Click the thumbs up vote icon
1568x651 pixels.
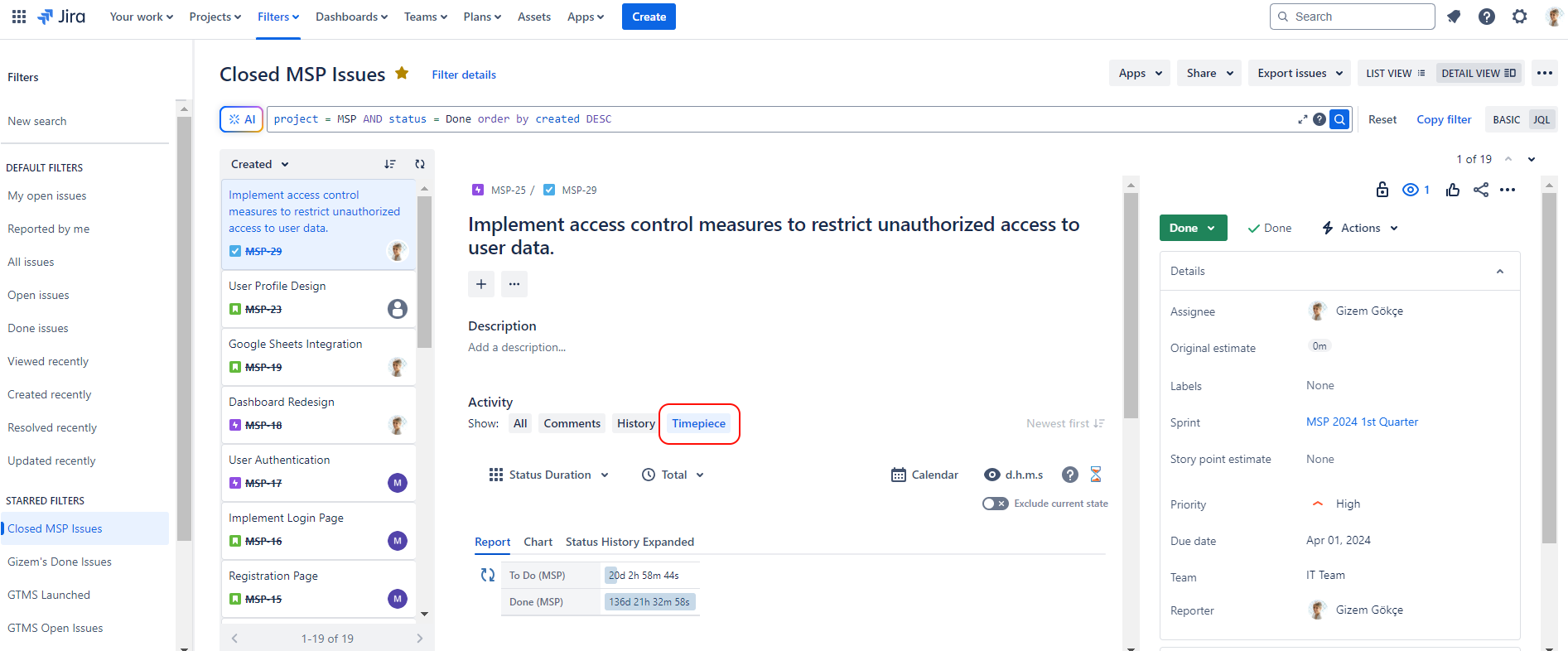[1452, 190]
